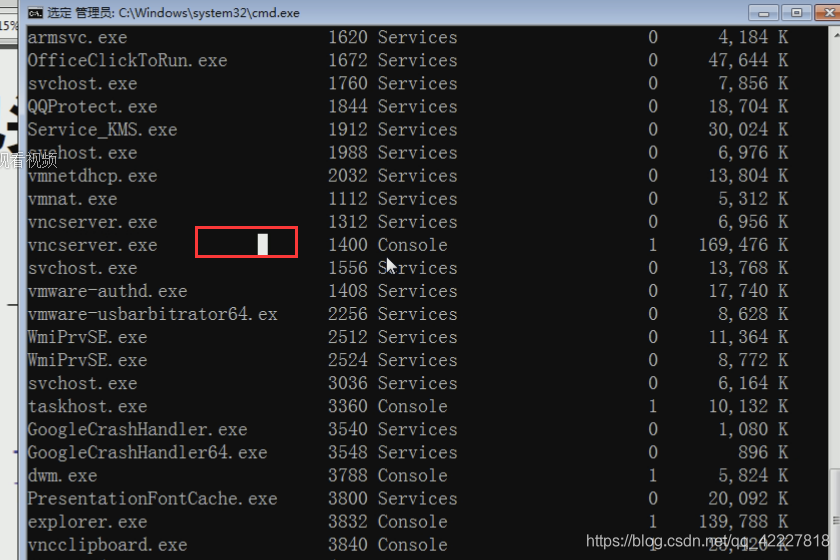The width and height of the screenshot is (840, 560).
Task: Click PID 1844 in the list
Action: (348, 106)
